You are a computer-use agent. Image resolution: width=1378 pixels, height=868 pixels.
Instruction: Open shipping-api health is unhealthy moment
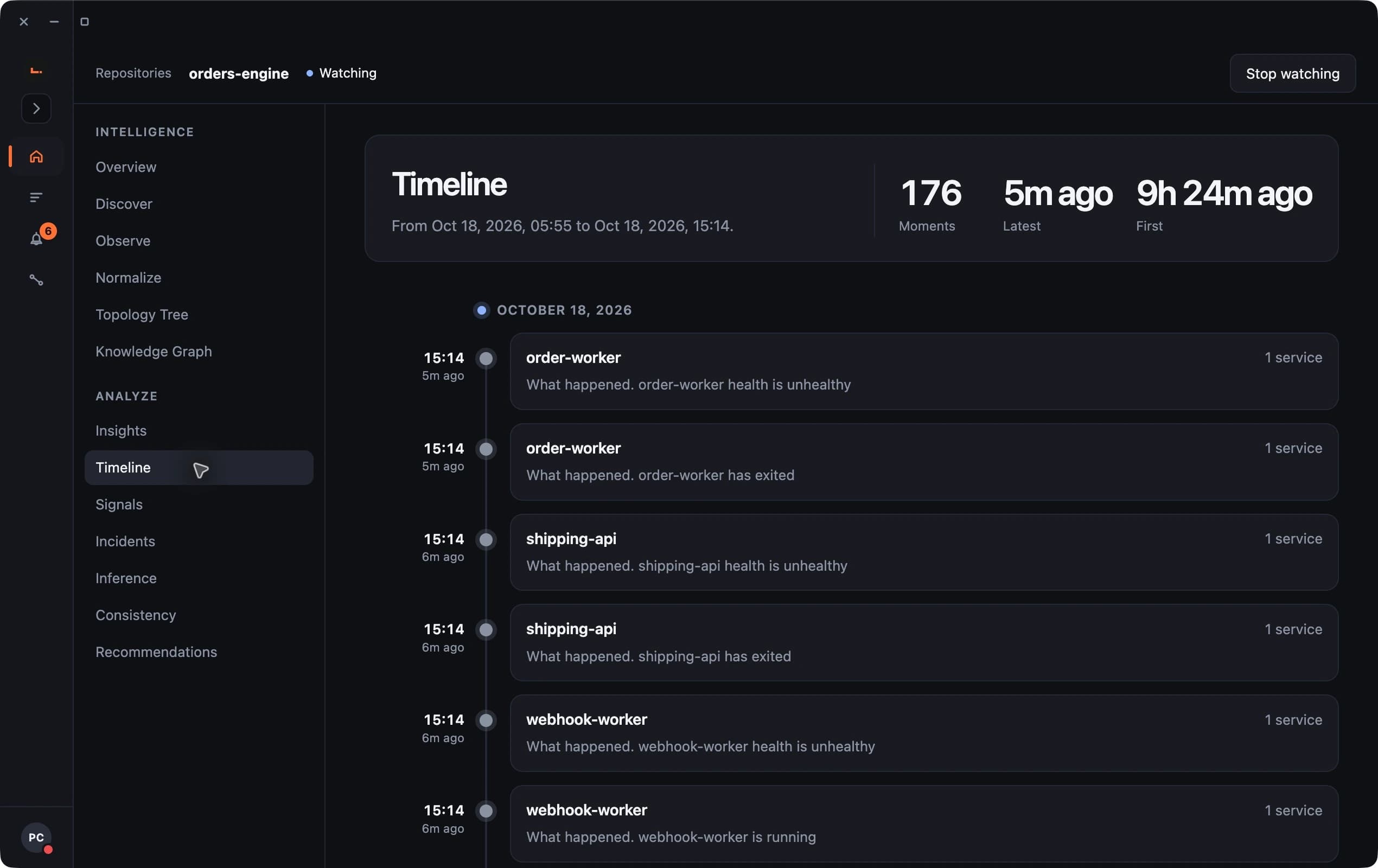tap(923, 552)
